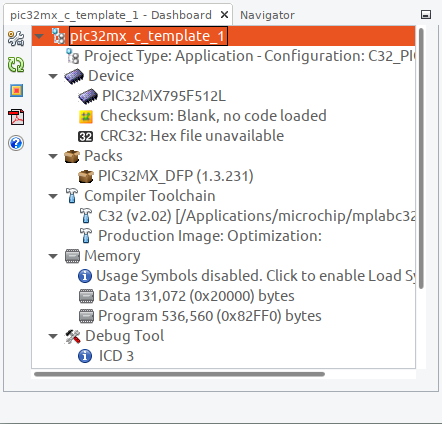Viewport: 442px width, 424px height.
Task: Click the memory chip icon beside Memory
Action: point(72,256)
